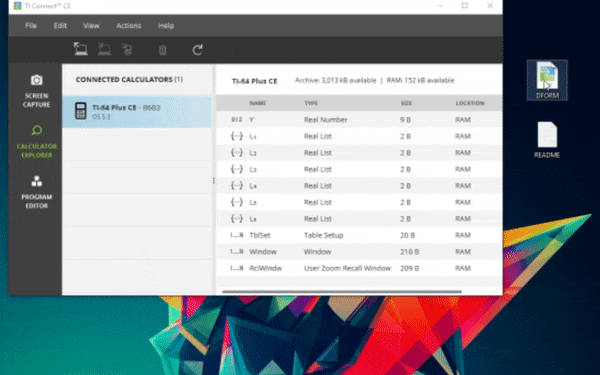Sort by the TYPE column header

tap(311, 103)
